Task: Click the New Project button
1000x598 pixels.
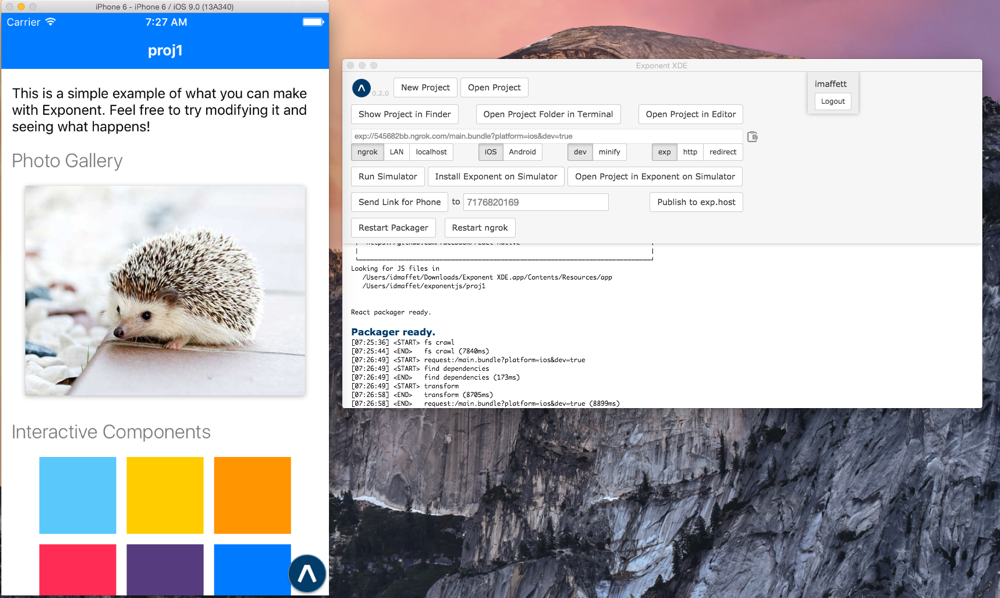Action: 425,87
